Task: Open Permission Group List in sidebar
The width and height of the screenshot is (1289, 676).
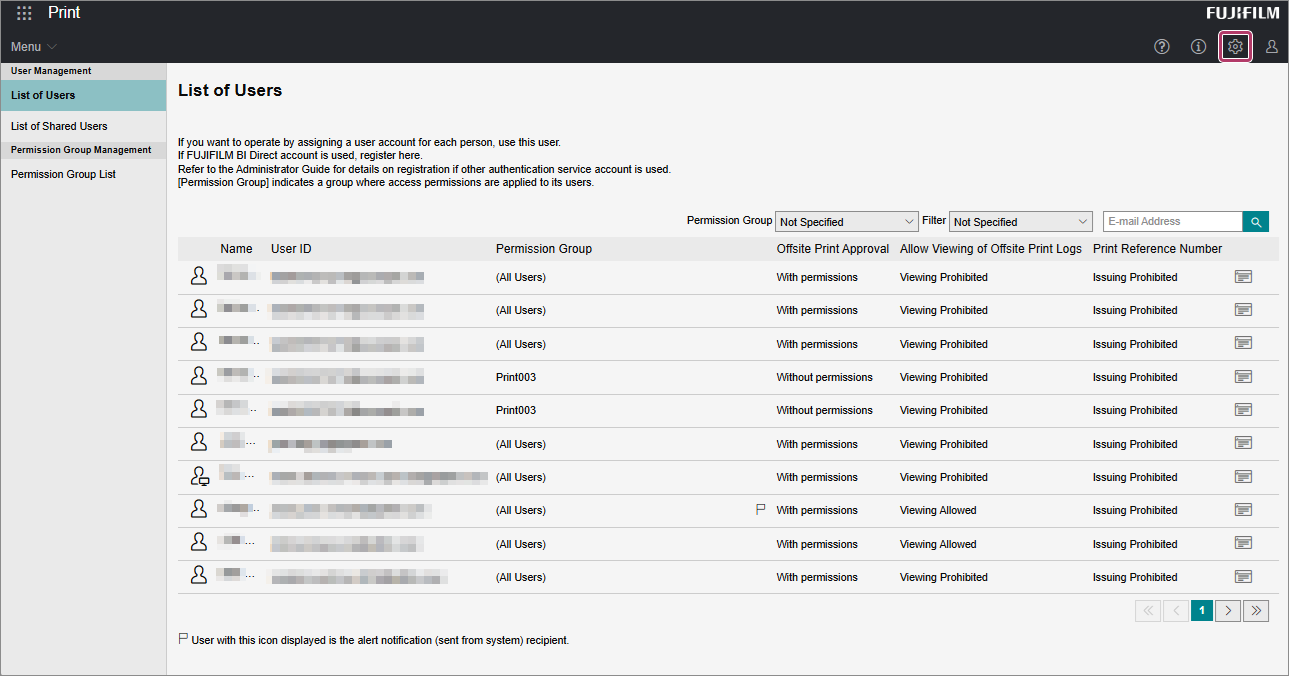Action: 63,174
